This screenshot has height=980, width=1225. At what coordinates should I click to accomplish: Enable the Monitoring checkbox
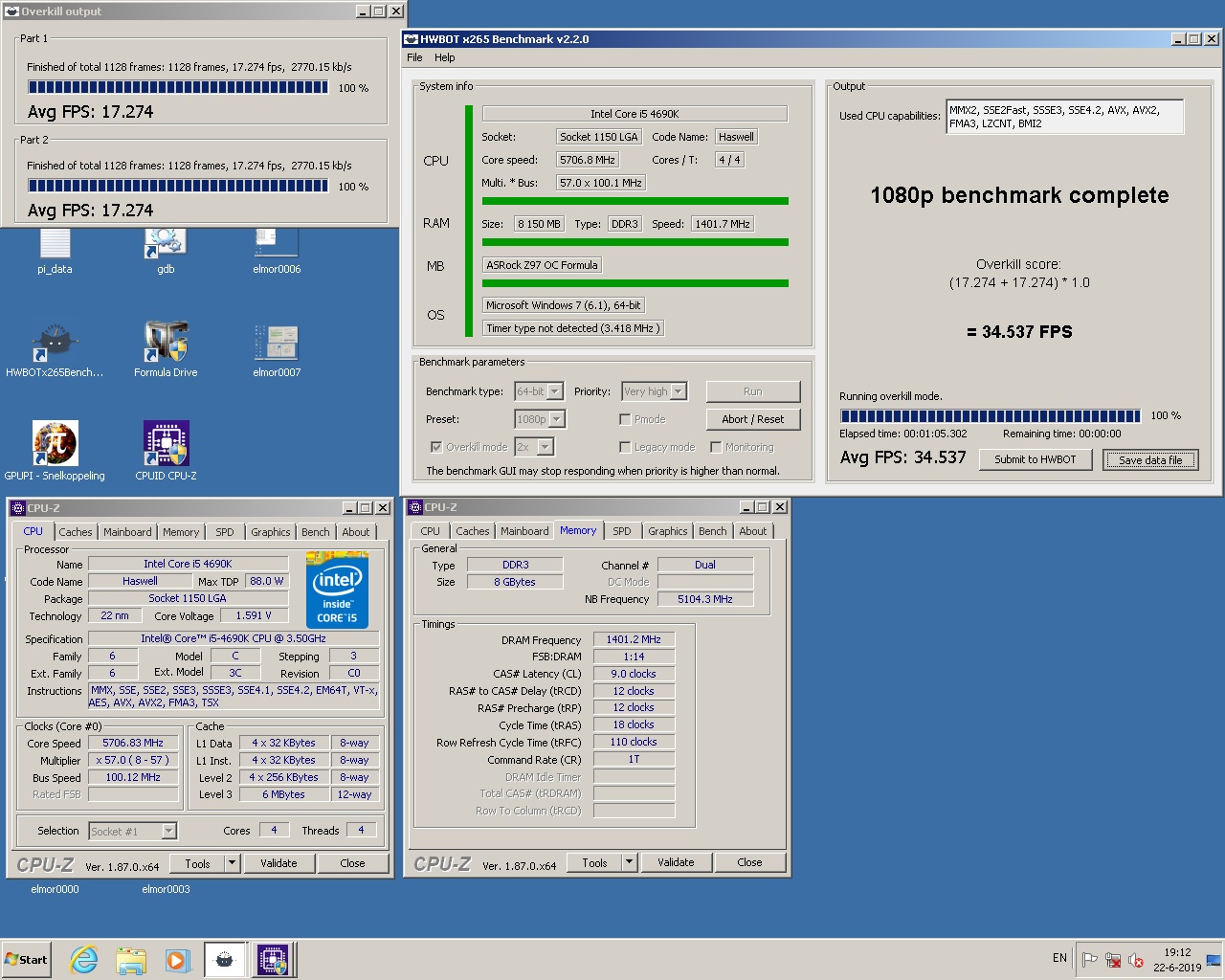716,447
